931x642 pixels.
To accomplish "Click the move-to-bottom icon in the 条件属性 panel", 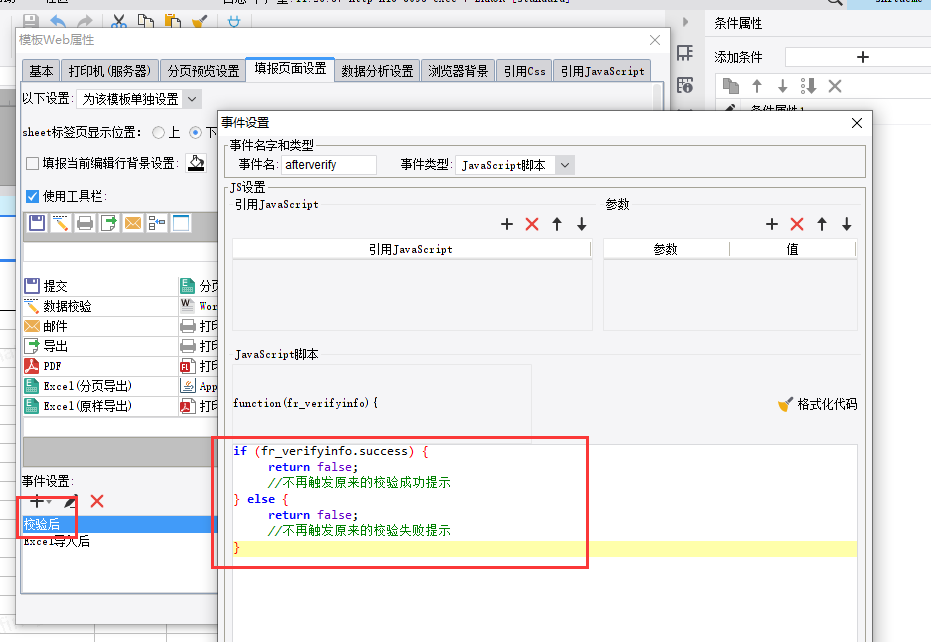I will pyautogui.click(x=808, y=86).
